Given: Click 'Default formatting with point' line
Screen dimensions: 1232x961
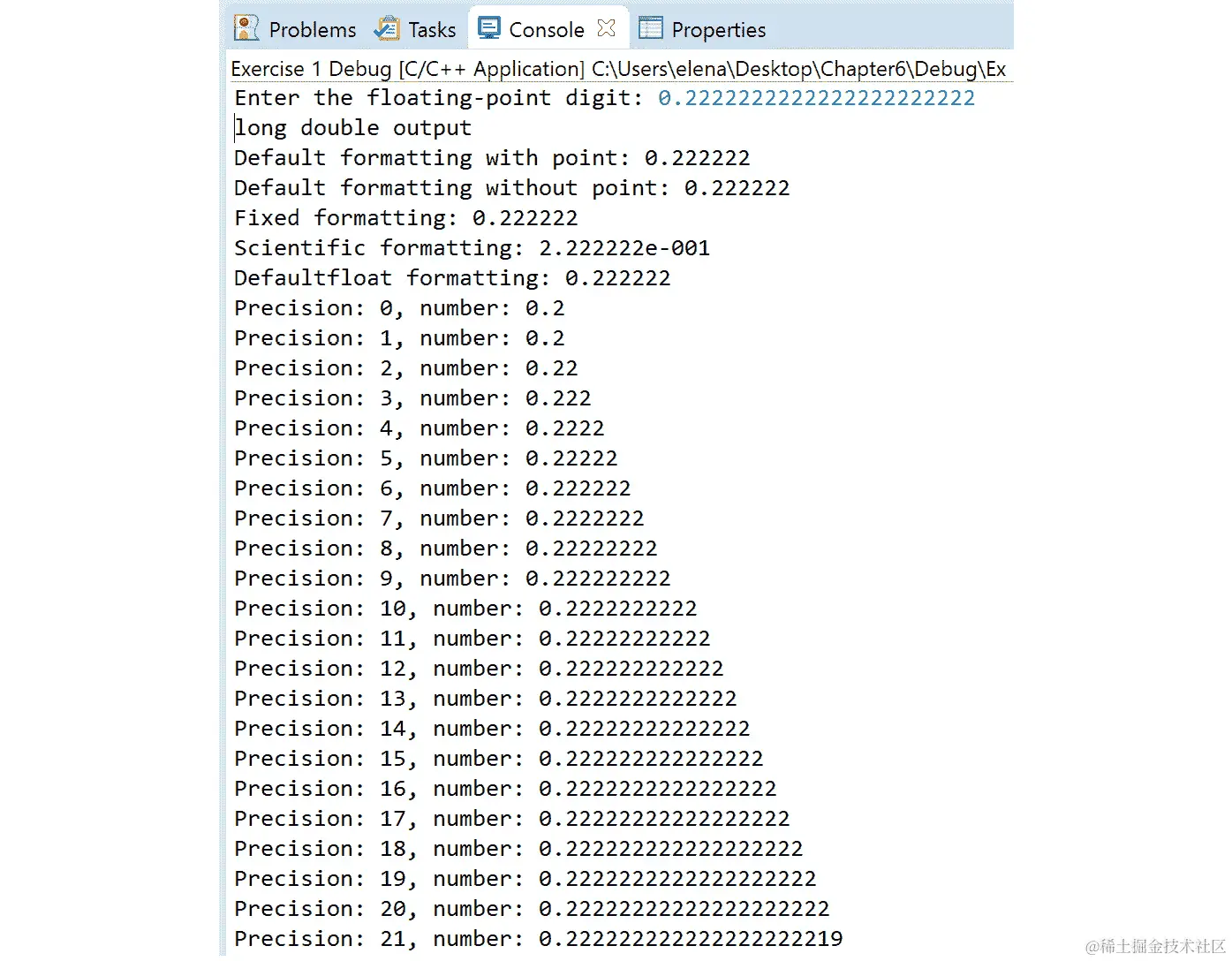Looking at the screenshot, I should [x=492, y=158].
